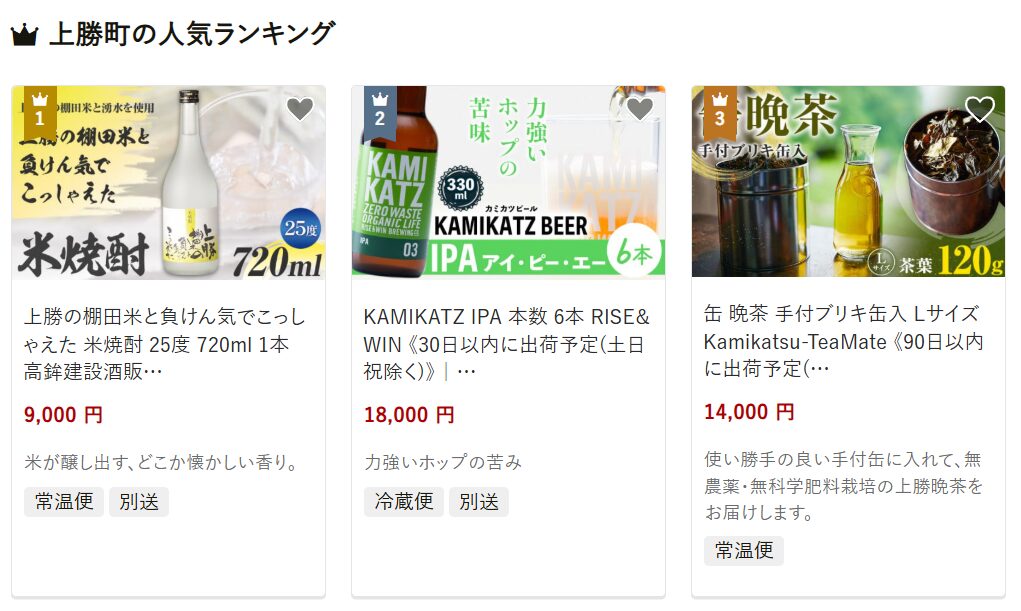Screen dimensions: 1021x611
Task: Select 常温便 tag on the shochu card
Action: (64, 502)
